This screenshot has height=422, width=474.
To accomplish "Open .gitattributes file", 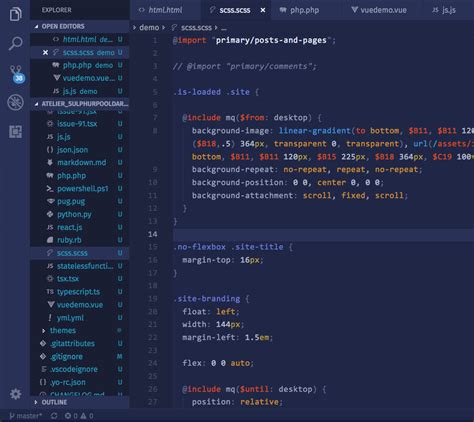I will click(80, 343).
